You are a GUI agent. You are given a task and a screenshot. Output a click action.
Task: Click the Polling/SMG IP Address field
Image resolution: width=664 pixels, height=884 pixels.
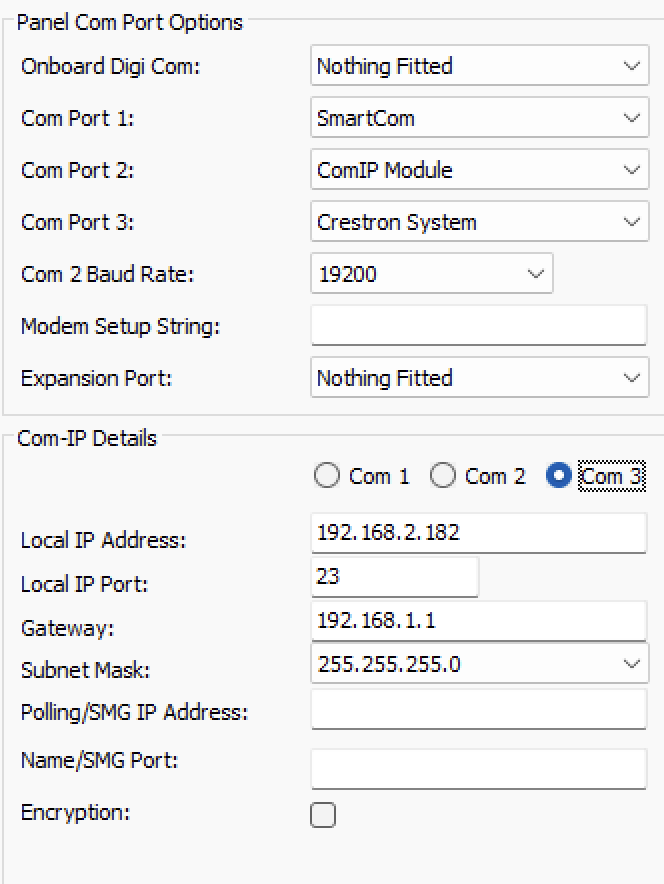pyautogui.click(x=478, y=710)
